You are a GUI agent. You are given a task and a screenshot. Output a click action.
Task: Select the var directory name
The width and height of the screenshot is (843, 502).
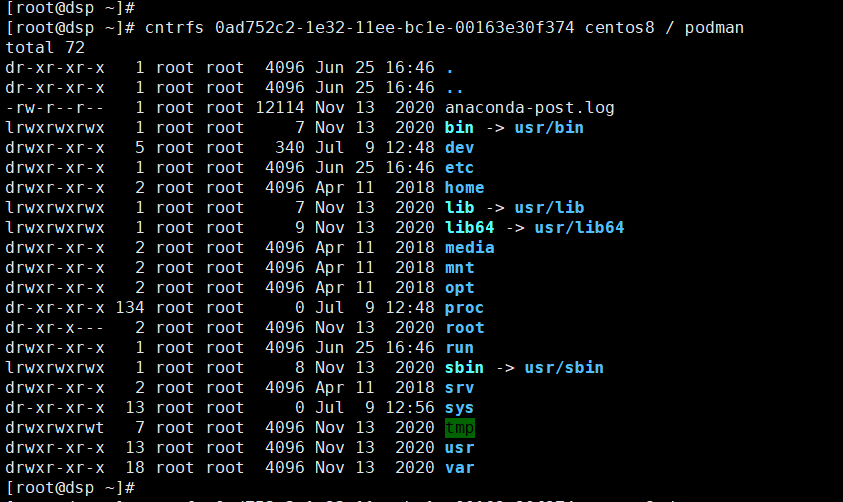459,468
